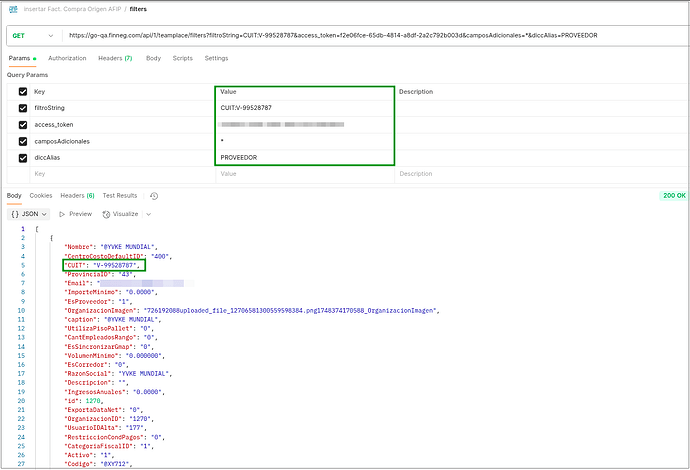Click the Preview play icon
Screen dimensions: 690x470
pos(61,214)
